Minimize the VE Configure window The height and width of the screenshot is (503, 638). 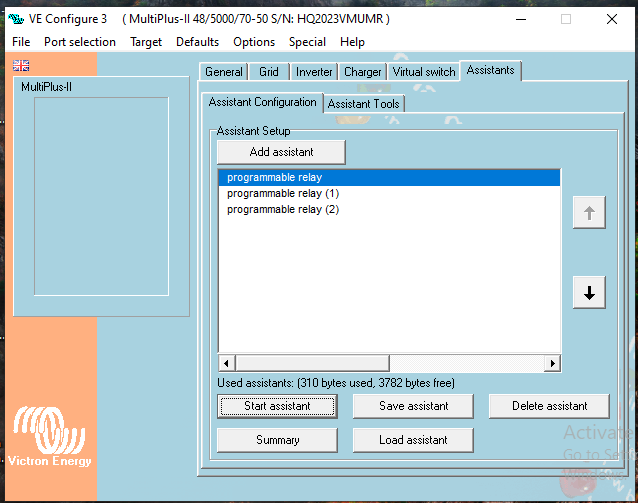point(521,19)
